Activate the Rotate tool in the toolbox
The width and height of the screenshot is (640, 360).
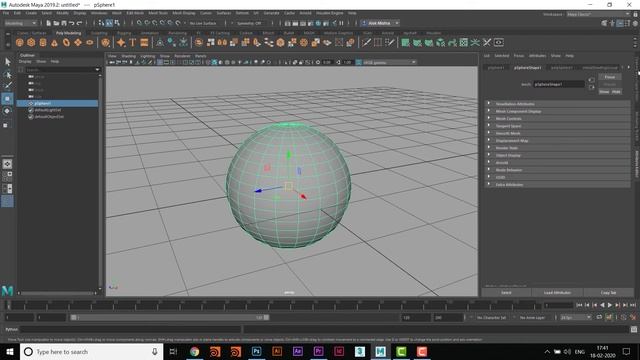7,111
